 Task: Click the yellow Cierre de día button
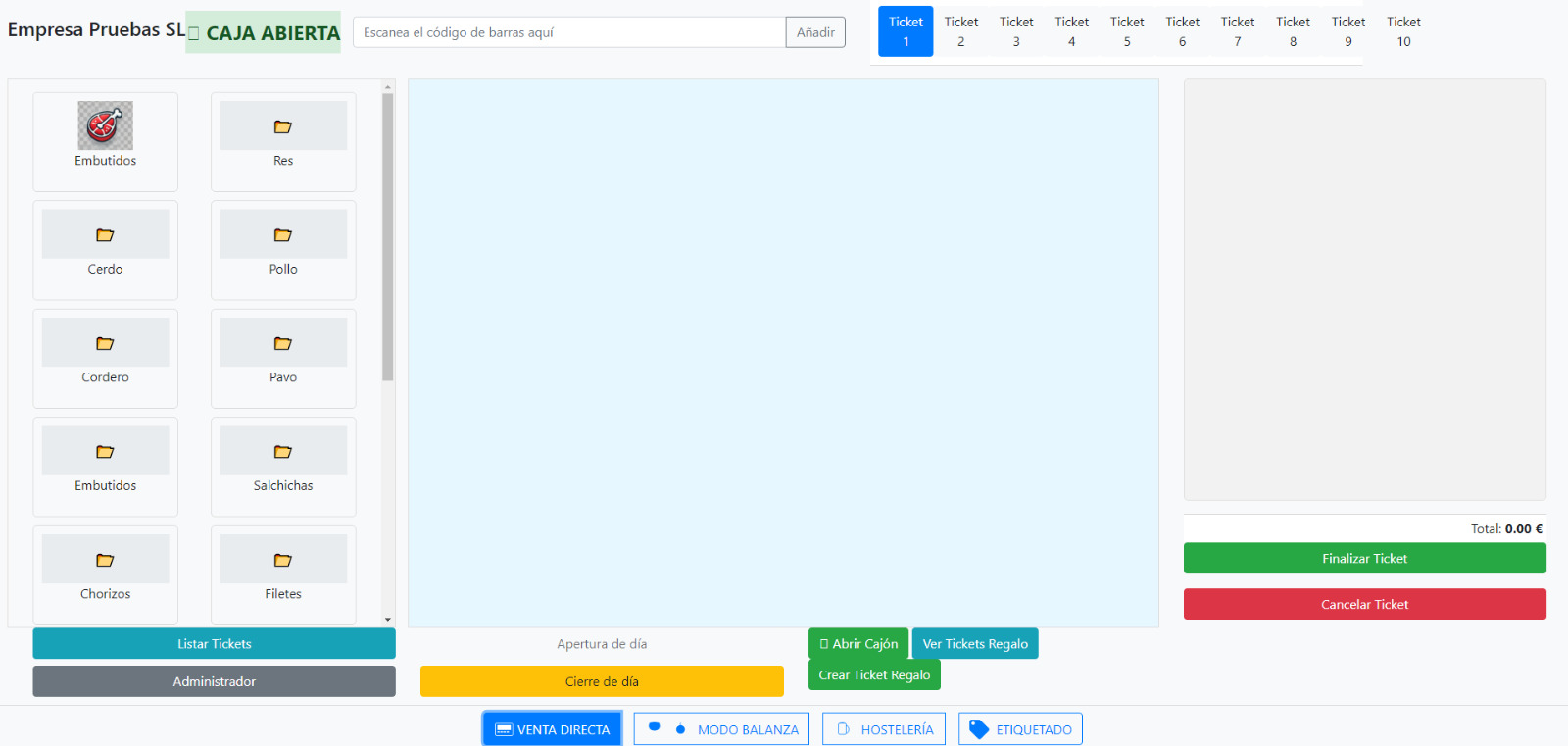click(x=602, y=681)
